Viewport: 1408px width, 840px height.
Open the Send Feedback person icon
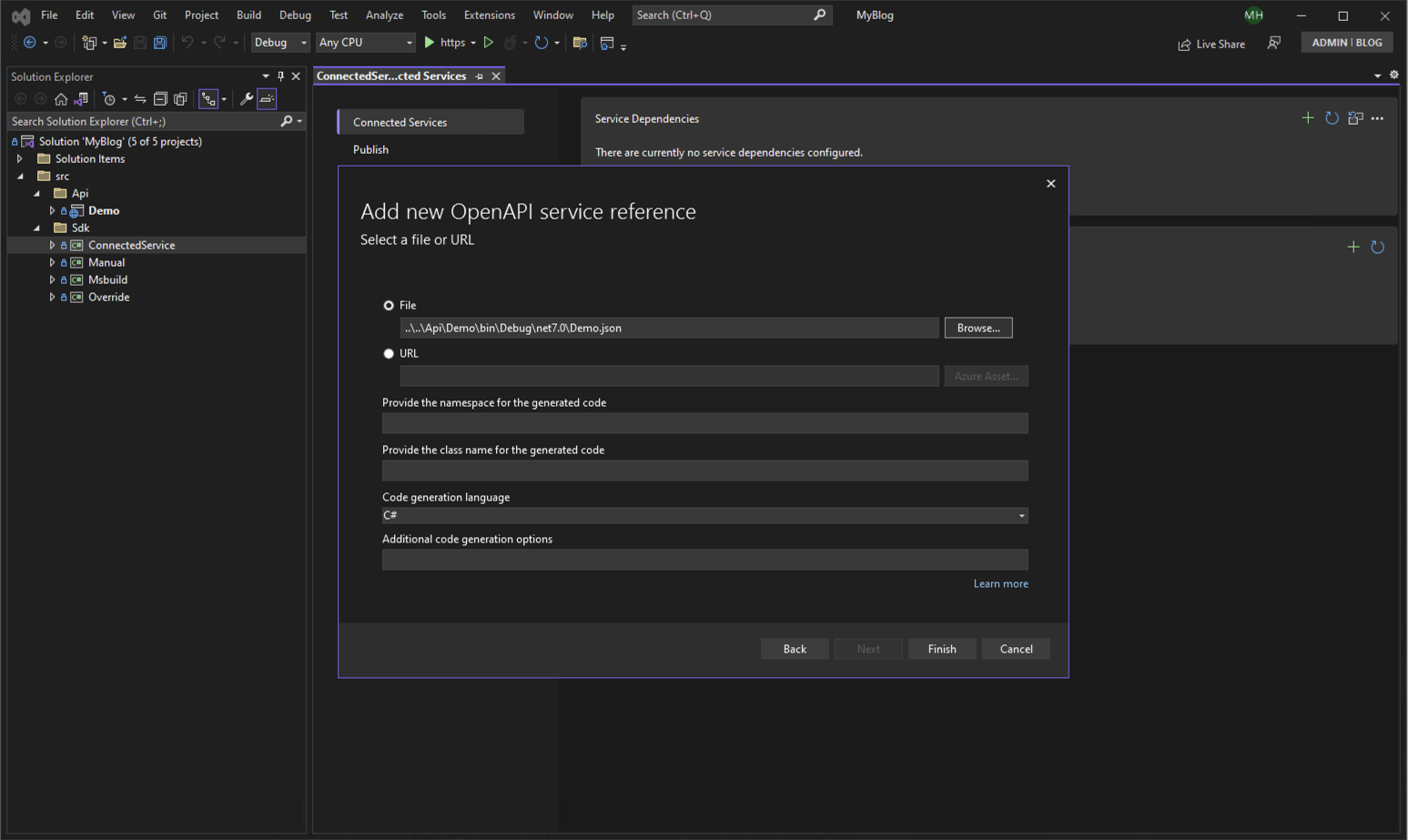[x=1274, y=43]
